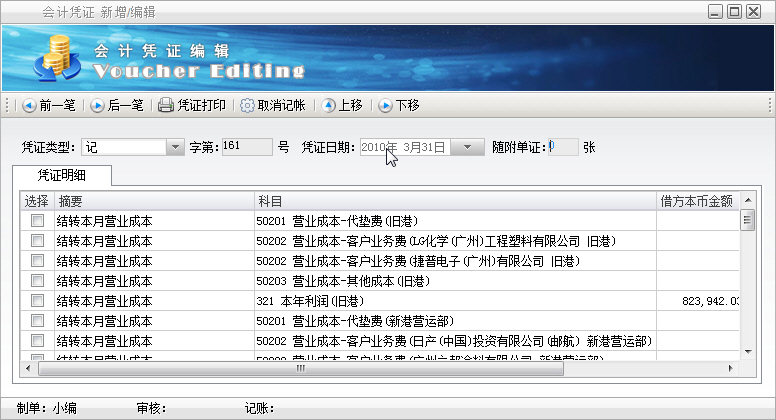Click the 凭证打印 printer icon
776x420 pixels.
(x=166, y=105)
